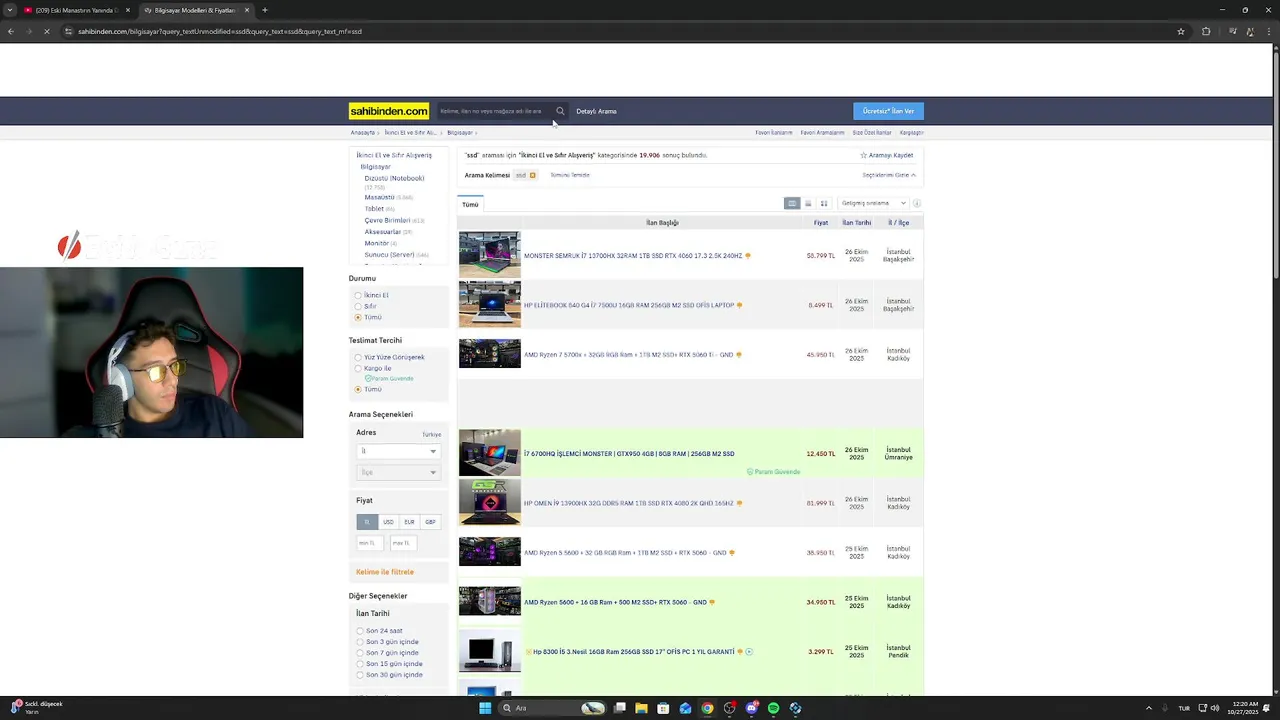Viewport: 1280px width, 720px height.
Task: Click the taskbar volume icon
Action: pyautogui.click(x=1215, y=708)
